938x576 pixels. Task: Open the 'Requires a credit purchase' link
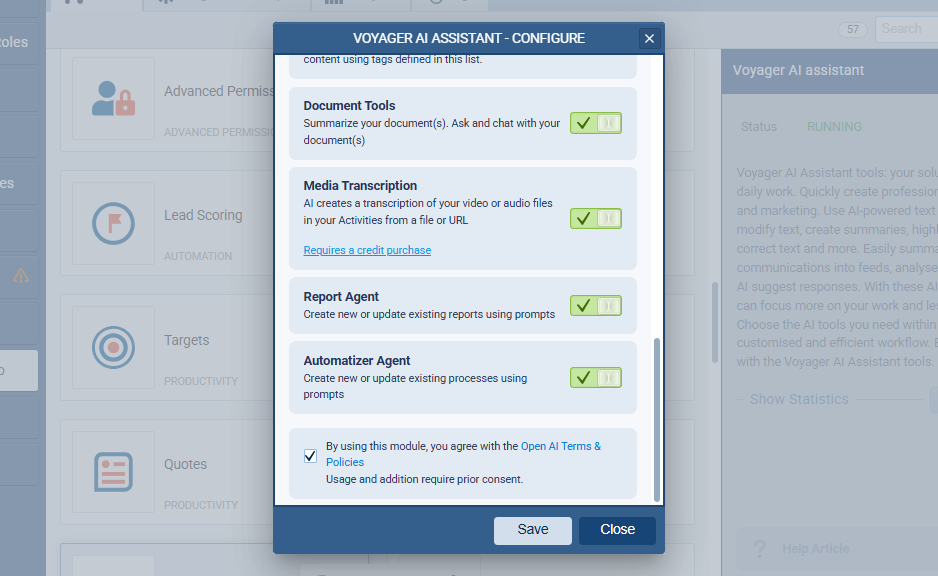pos(367,250)
